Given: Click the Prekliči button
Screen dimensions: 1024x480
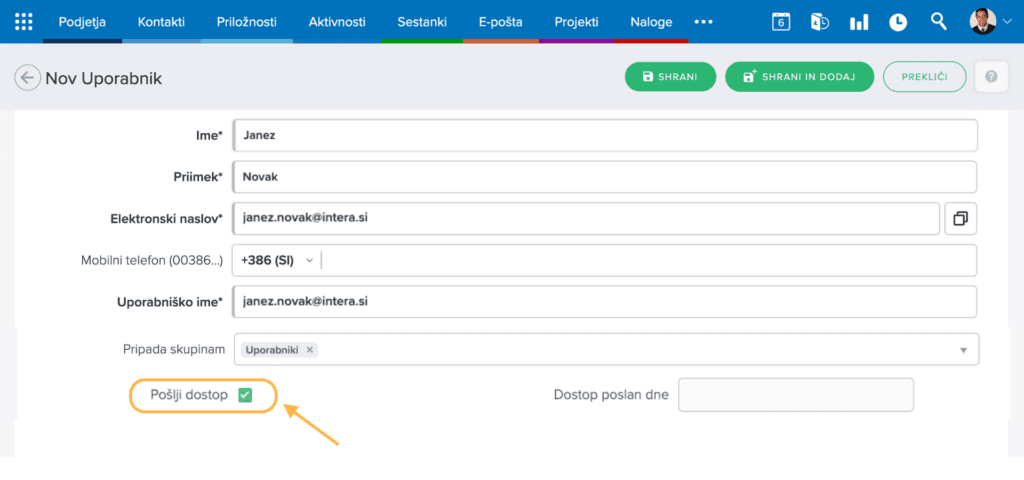Looking at the screenshot, I should (x=925, y=77).
